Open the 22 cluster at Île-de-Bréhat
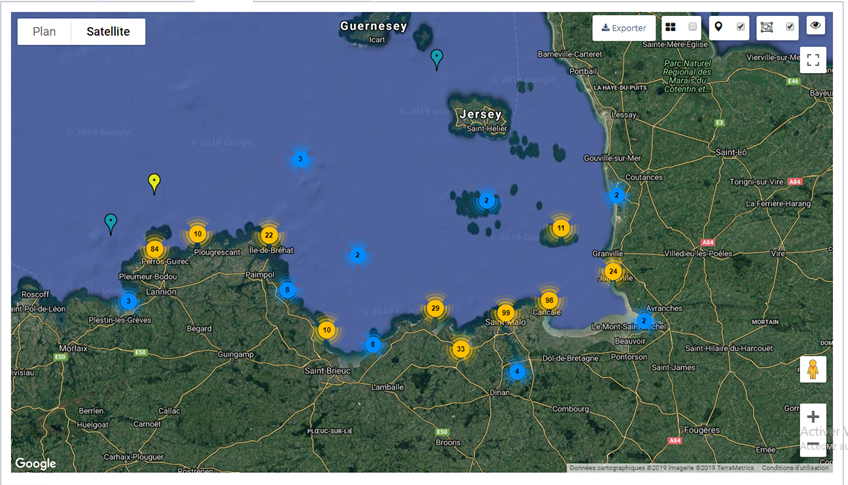 pyautogui.click(x=268, y=235)
